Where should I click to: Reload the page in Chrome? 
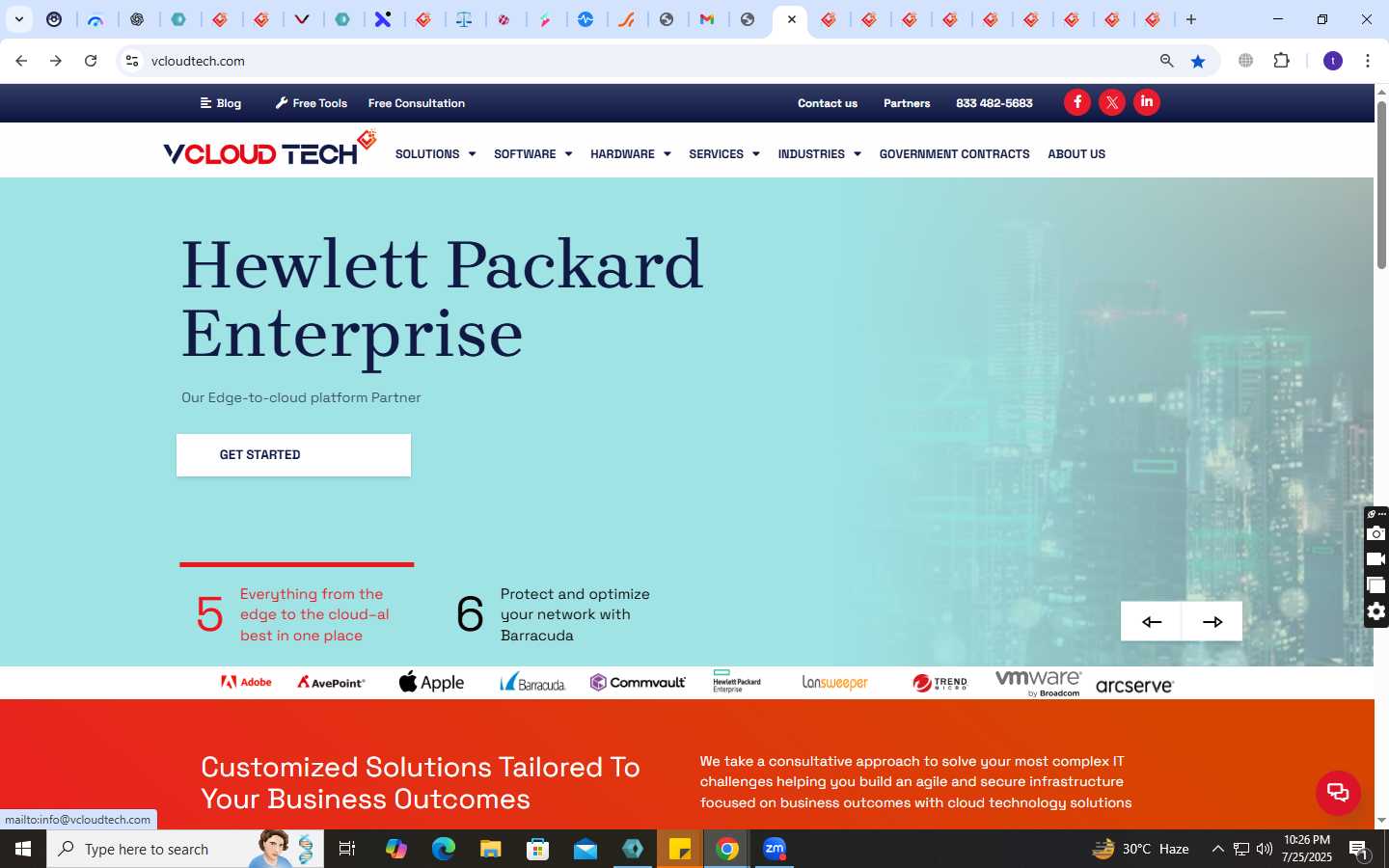click(x=91, y=61)
